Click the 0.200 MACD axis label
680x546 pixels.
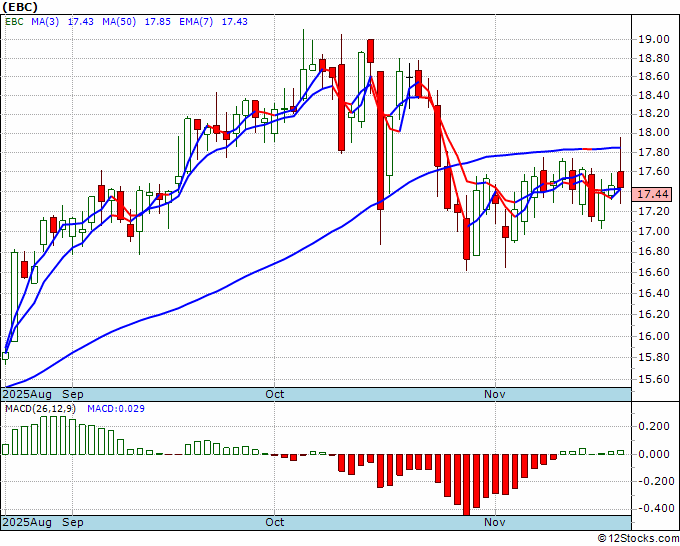click(654, 427)
